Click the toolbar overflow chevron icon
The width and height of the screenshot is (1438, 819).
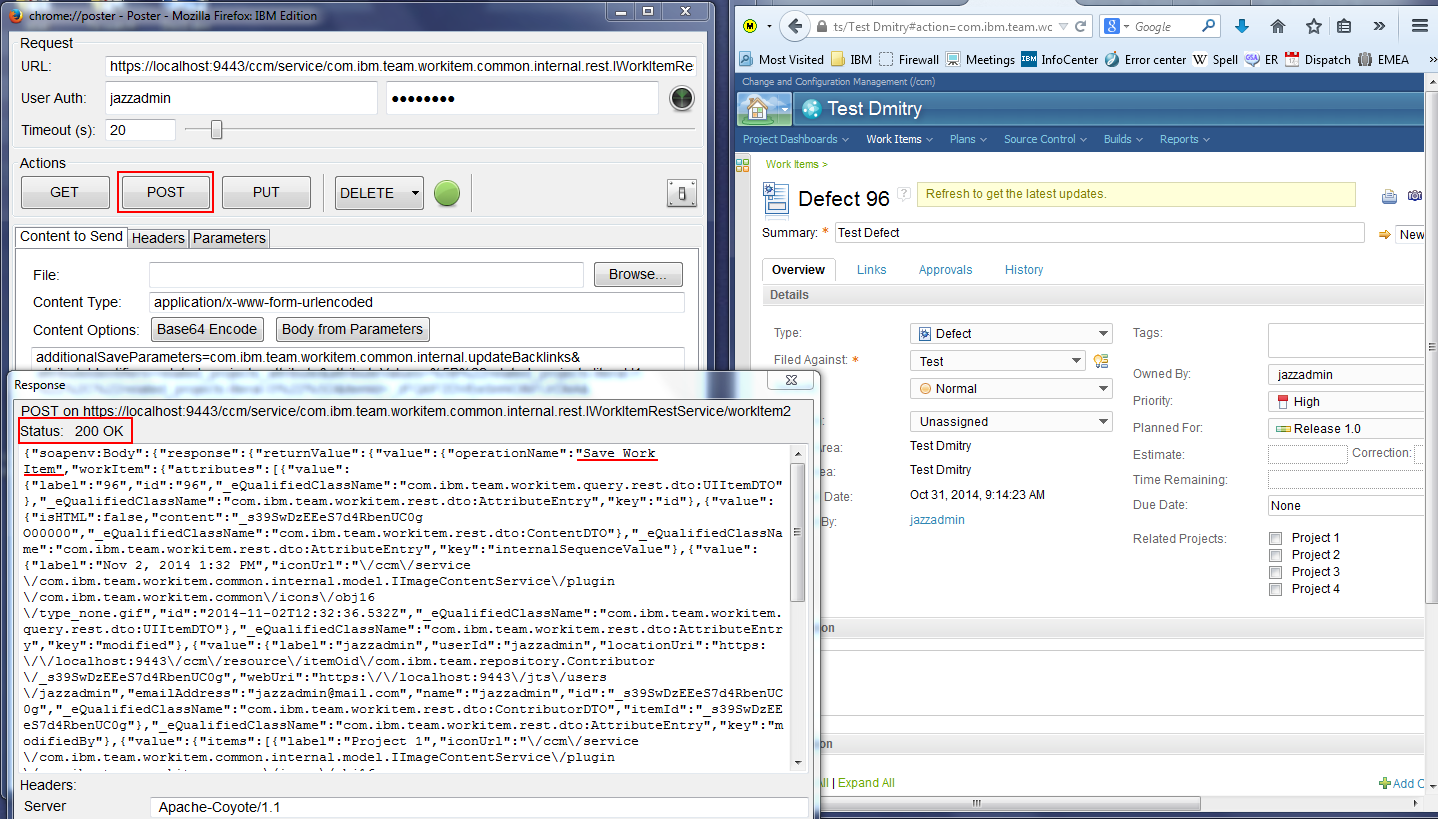(1380, 26)
